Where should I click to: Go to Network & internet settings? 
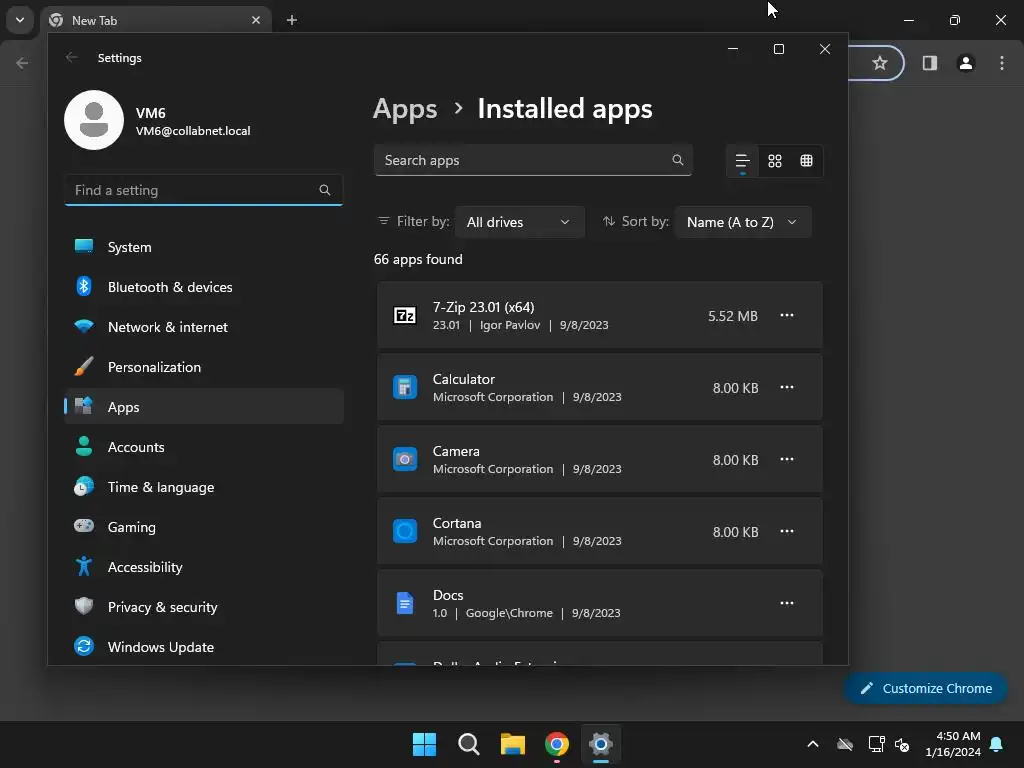point(204,327)
